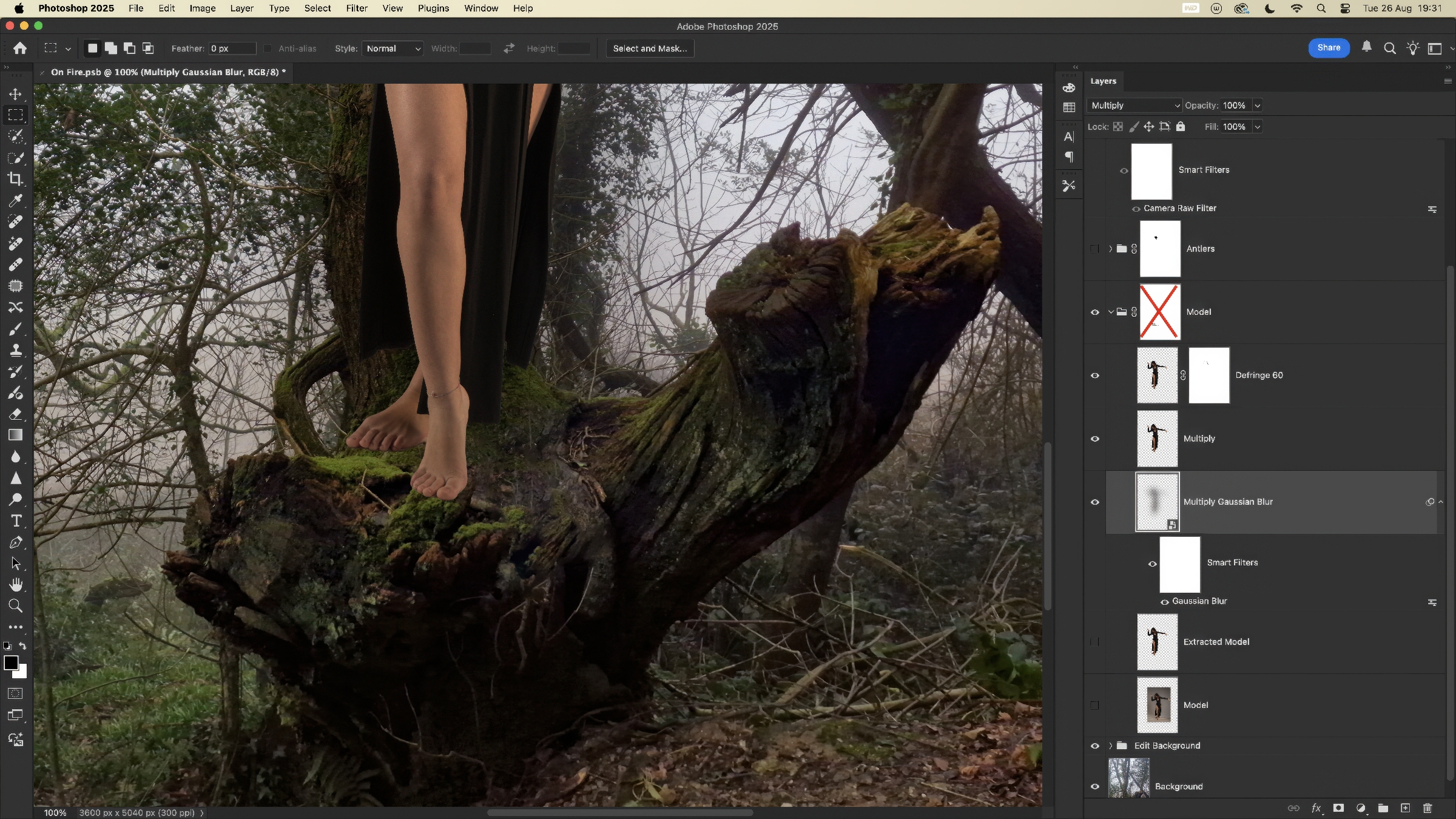Click the Add layer mask icon
Viewport: 1456px width, 819px height.
pos(1338,808)
